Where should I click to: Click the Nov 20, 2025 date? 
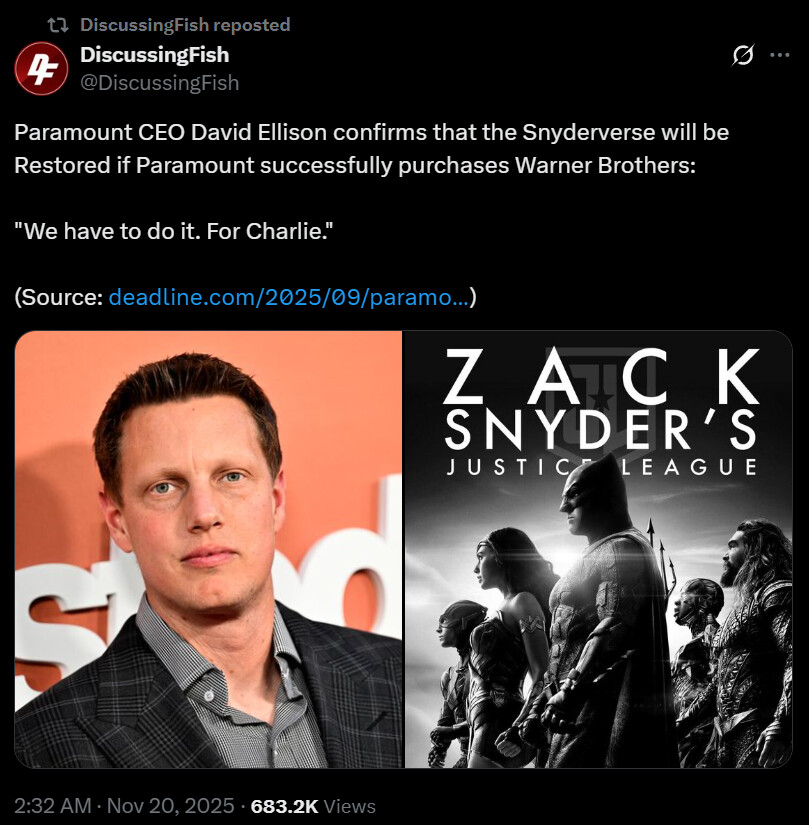[x=170, y=806]
